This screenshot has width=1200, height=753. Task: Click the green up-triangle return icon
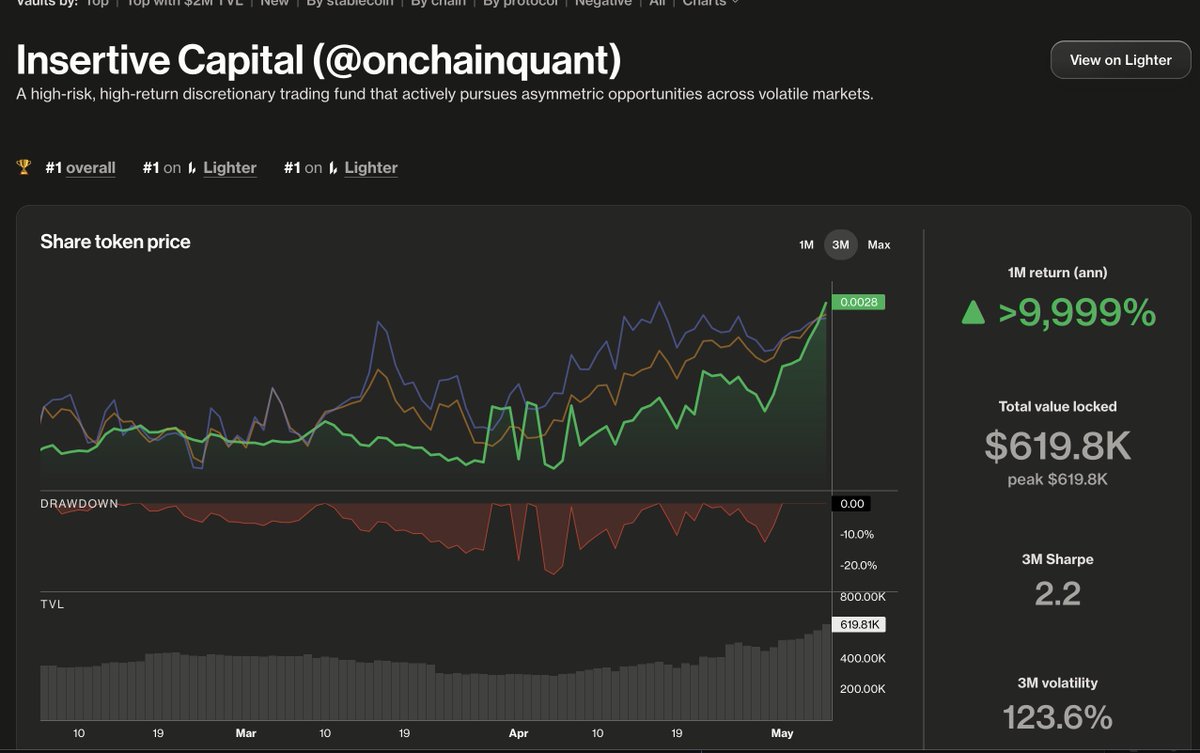pyautogui.click(x=972, y=314)
